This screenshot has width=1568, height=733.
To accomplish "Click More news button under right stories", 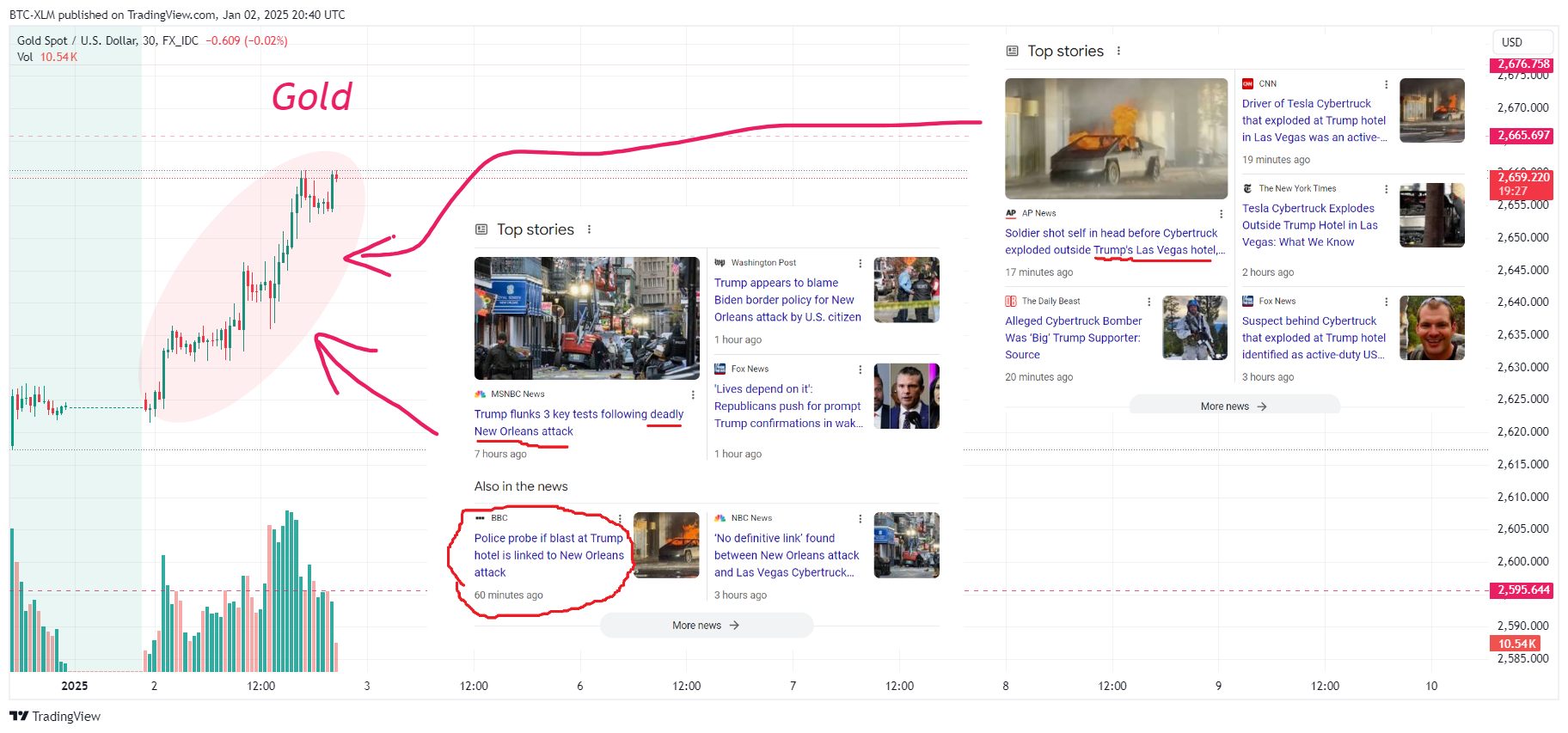I will click(x=1234, y=406).
